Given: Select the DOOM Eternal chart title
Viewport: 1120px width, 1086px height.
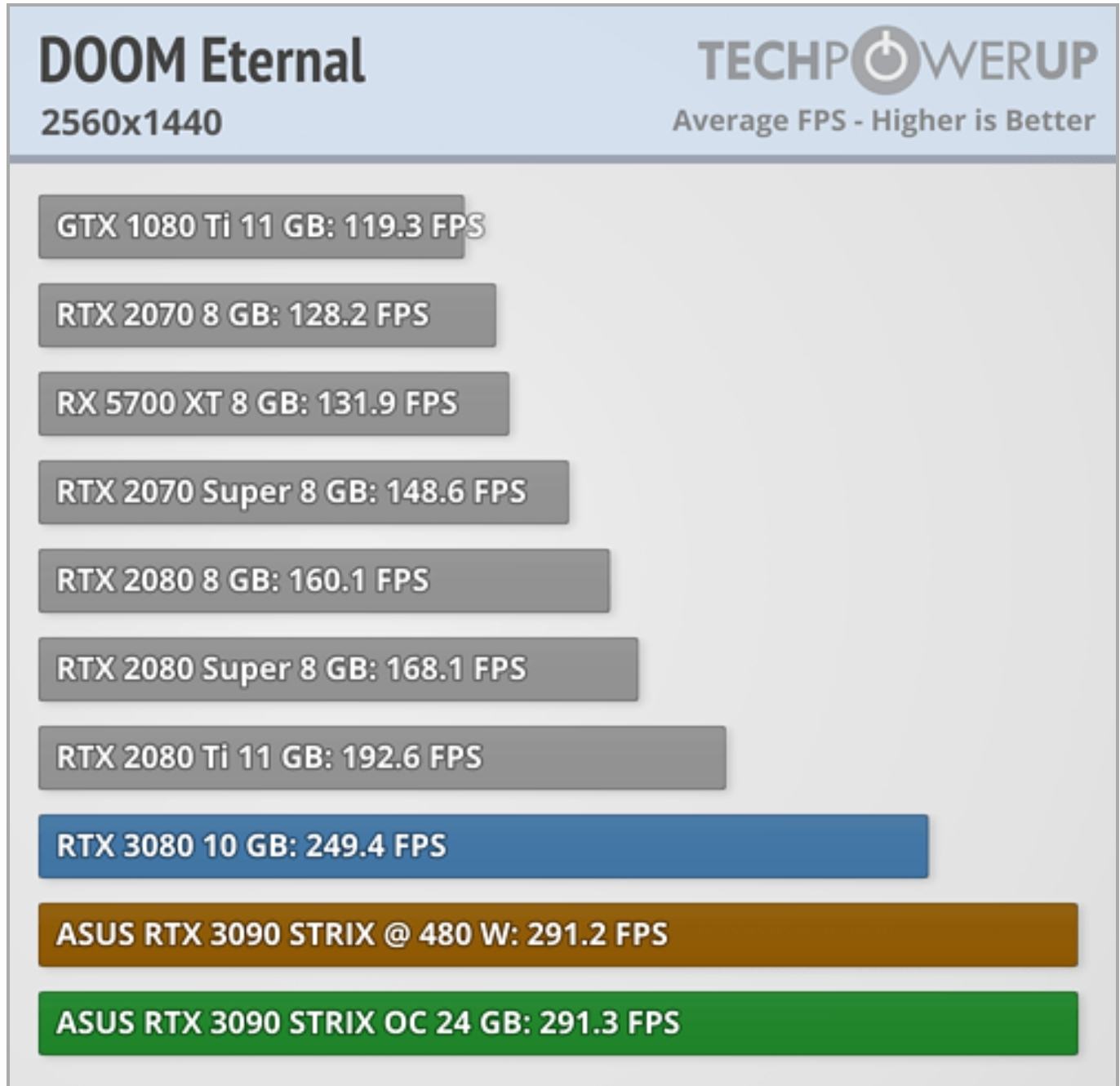Looking at the screenshot, I should (202, 61).
